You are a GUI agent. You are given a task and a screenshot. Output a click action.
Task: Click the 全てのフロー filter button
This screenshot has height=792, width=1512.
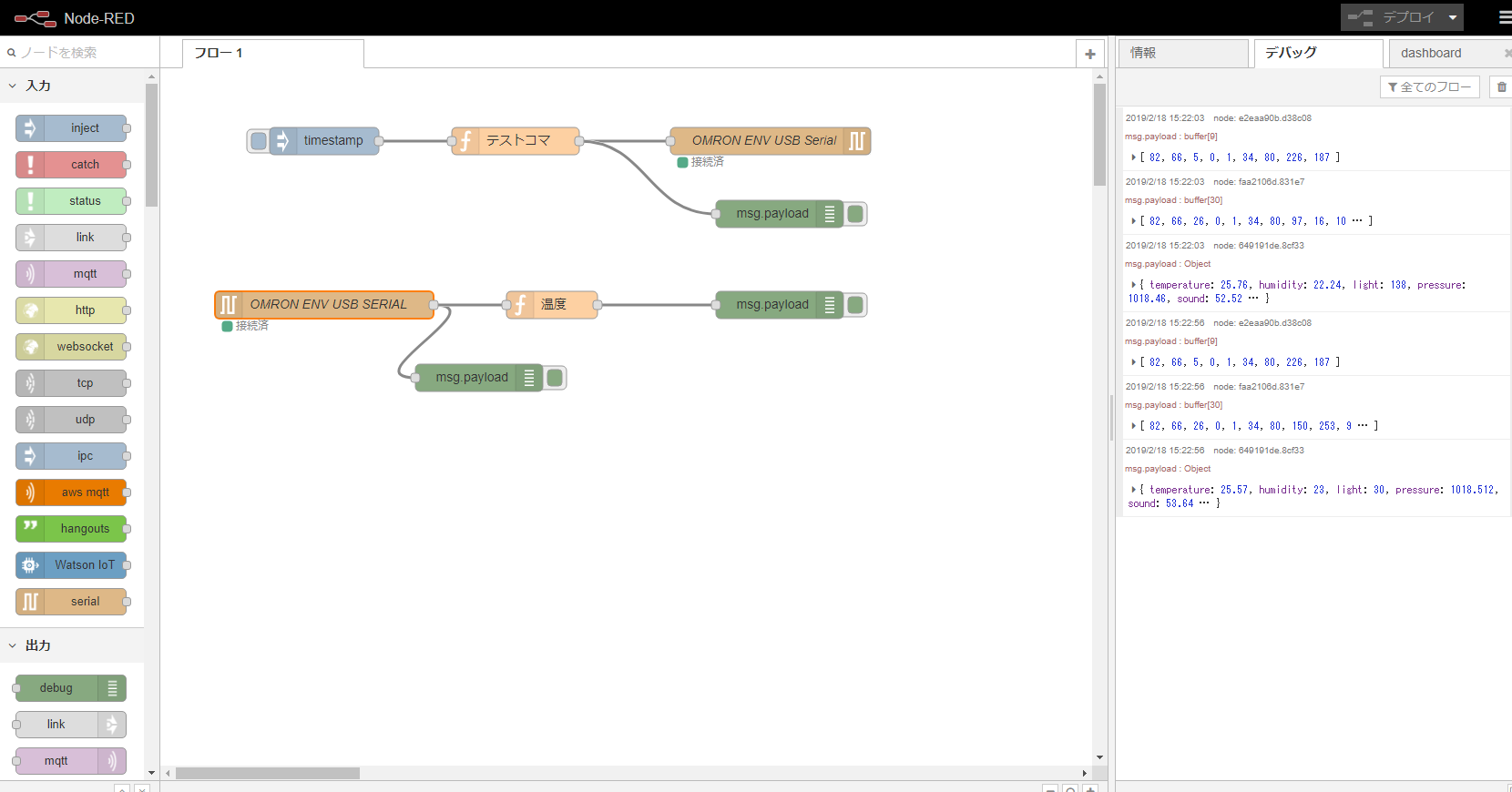1429,87
